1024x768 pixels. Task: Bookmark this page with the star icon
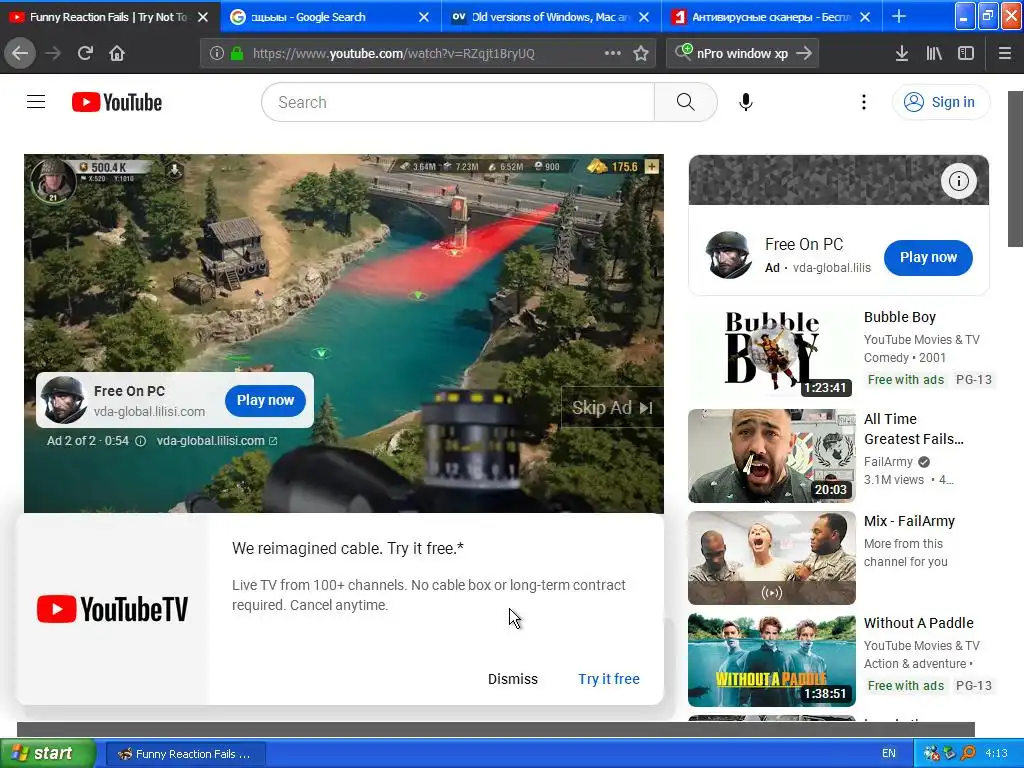coord(641,54)
